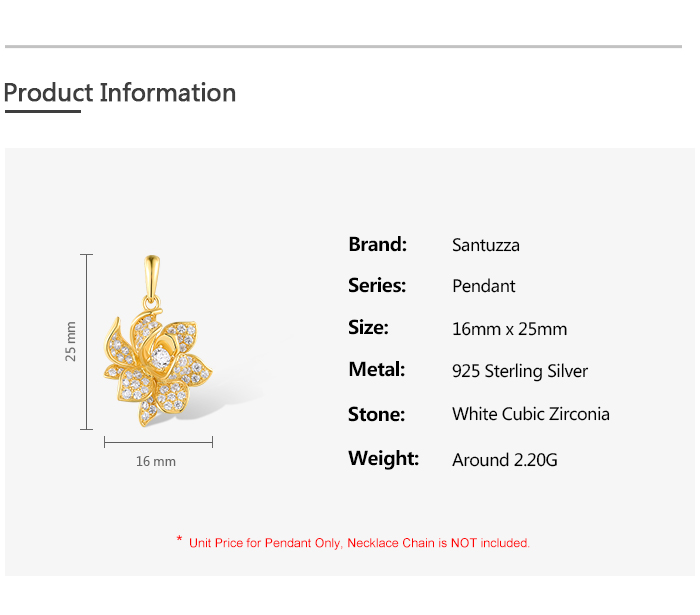Click the Pendant series value
The image size is (700, 615).
[x=483, y=286]
